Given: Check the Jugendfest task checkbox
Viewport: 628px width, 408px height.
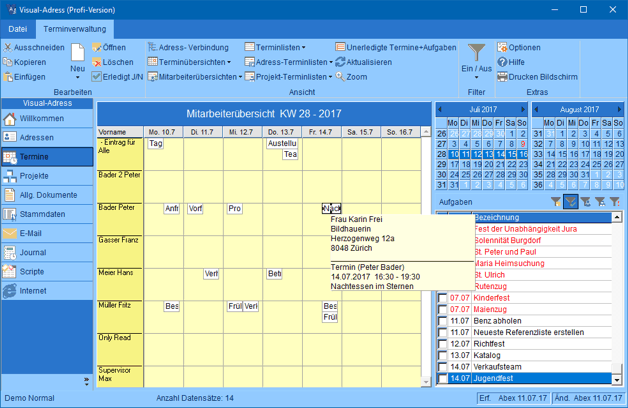Looking at the screenshot, I should 443,379.
